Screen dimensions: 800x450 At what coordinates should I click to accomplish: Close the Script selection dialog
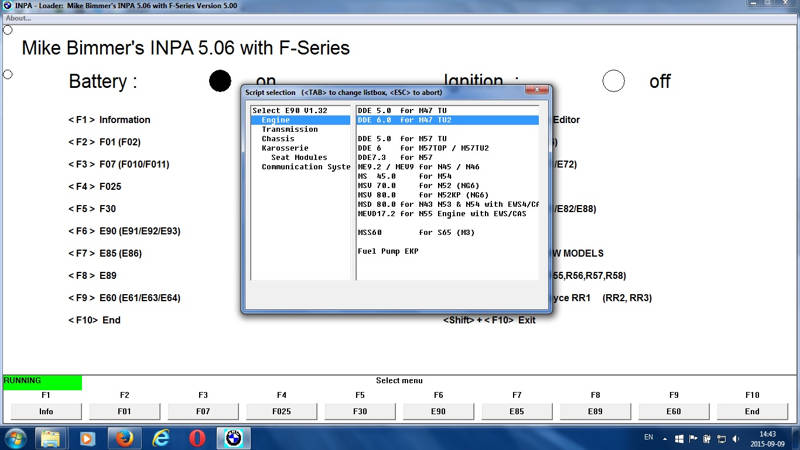pos(537,90)
